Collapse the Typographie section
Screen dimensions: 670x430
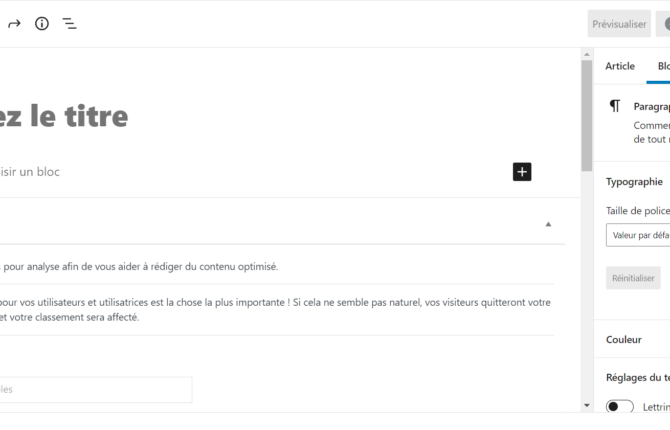pos(634,182)
